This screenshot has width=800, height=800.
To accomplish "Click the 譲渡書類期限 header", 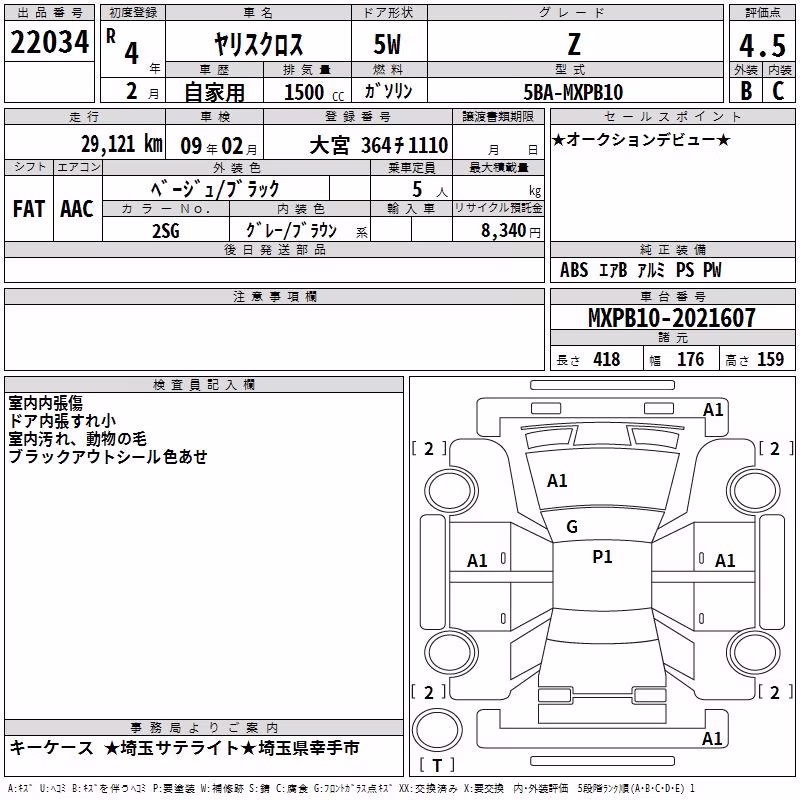I will point(498,117).
